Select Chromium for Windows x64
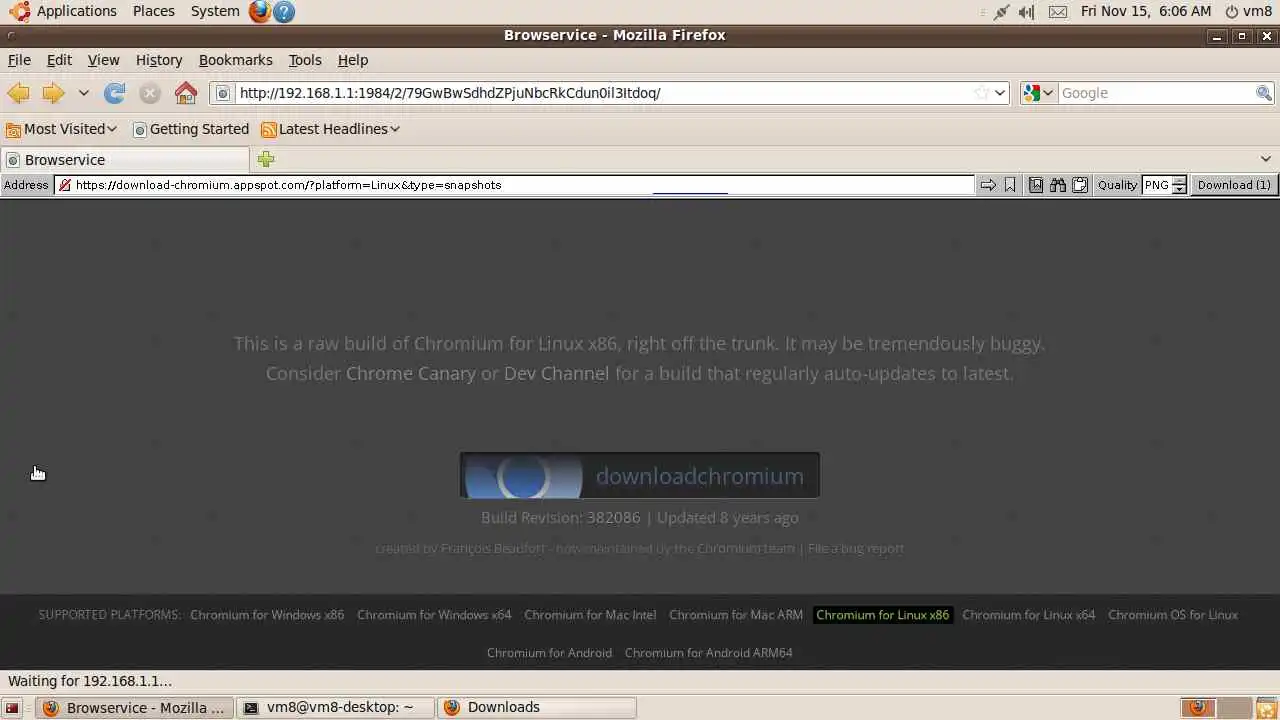The image size is (1280, 720). 434,615
